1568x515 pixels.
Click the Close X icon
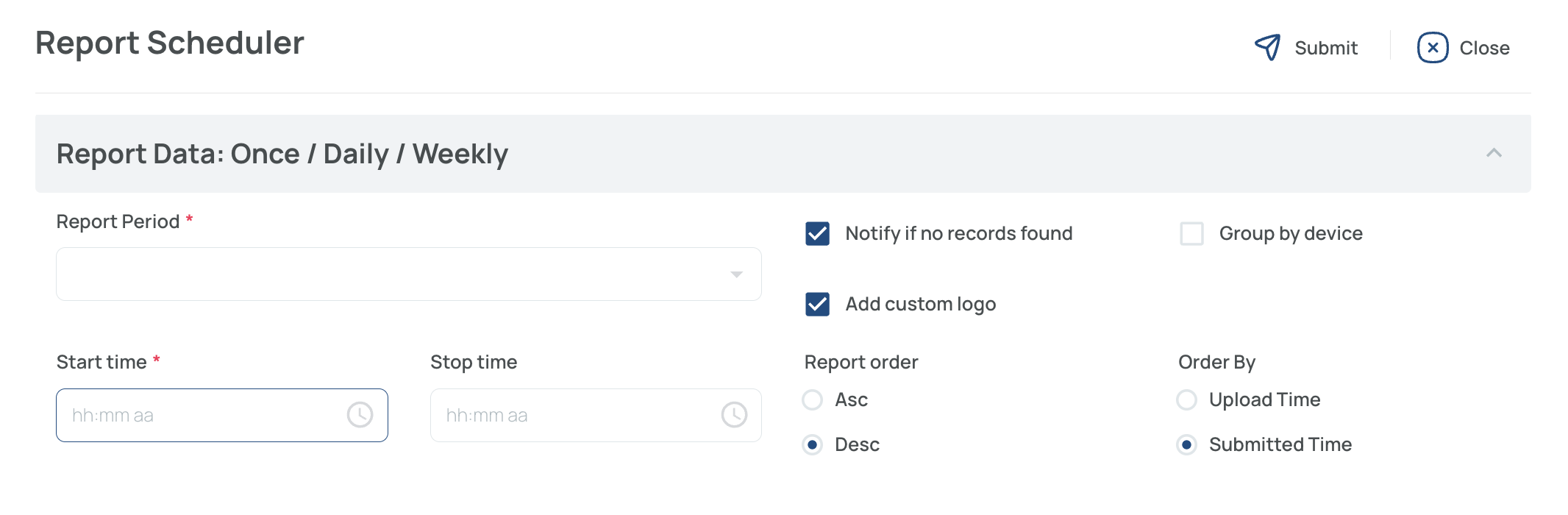[x=1433, y=48]
